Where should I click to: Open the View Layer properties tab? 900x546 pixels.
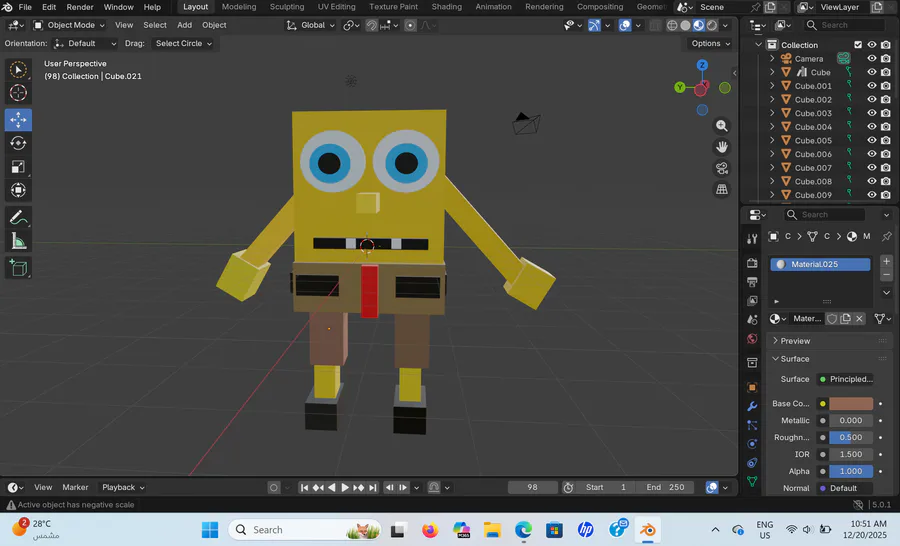coord(752,301)
